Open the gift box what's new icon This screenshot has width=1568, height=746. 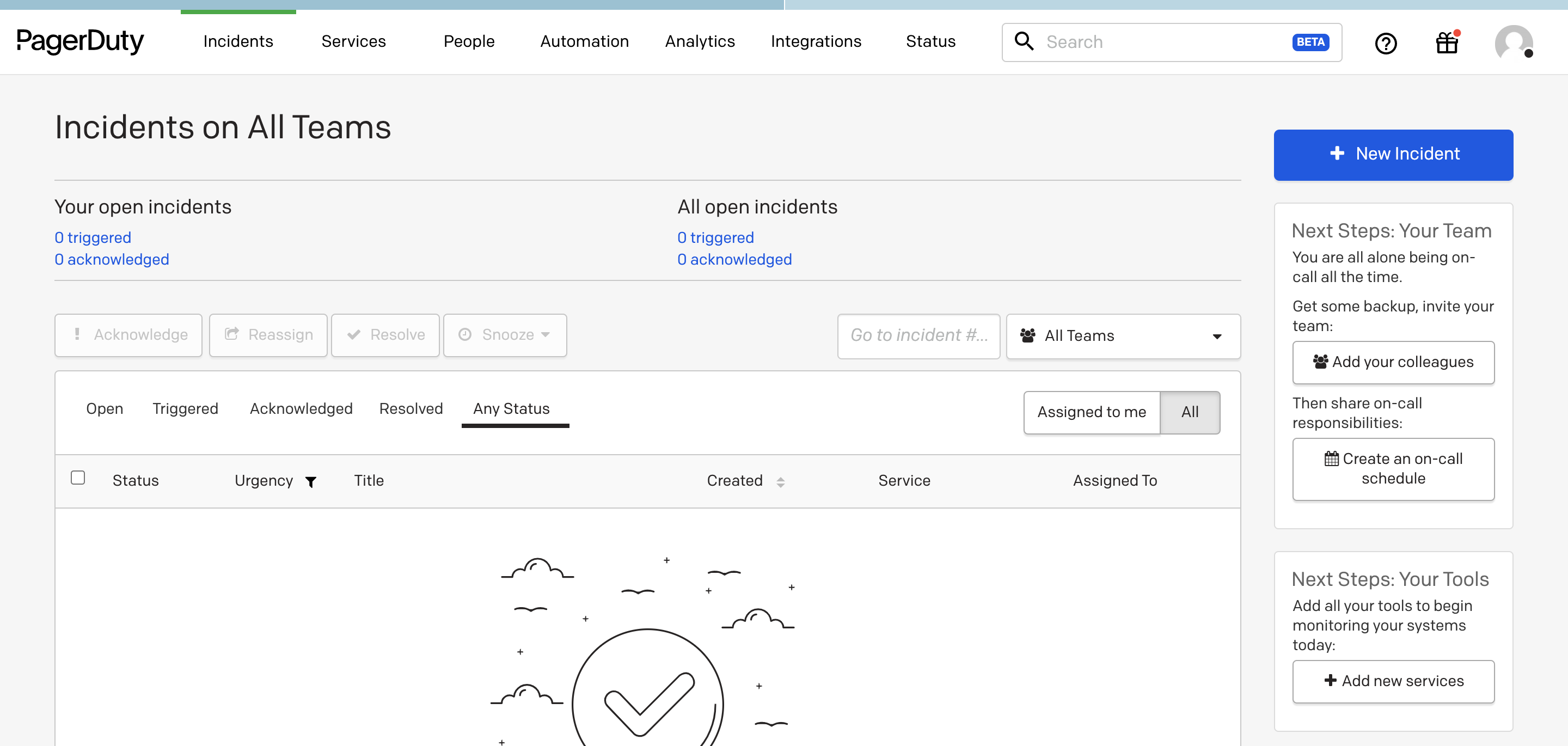click(1448, 42)
